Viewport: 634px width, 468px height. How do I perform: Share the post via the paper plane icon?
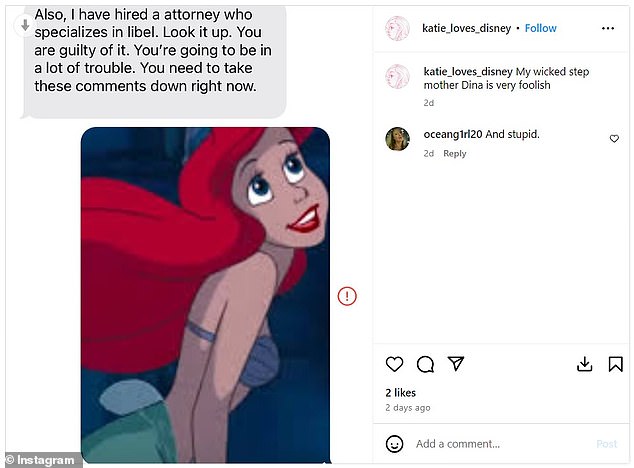coord(456,364)
